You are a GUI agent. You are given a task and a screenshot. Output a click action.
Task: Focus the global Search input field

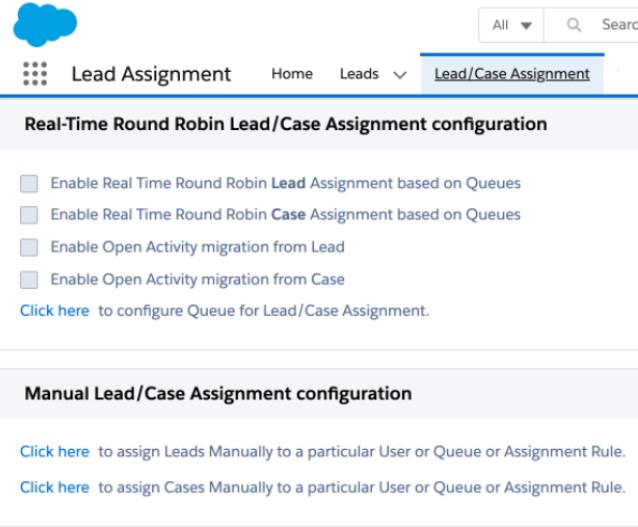coord(591,25)
